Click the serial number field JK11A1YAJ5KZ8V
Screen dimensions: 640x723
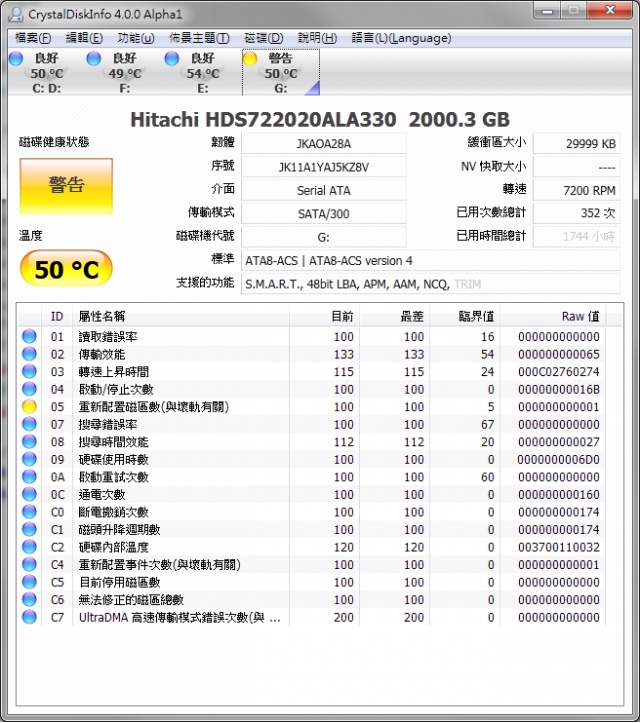pyautogui.click(x=324, y=167)
